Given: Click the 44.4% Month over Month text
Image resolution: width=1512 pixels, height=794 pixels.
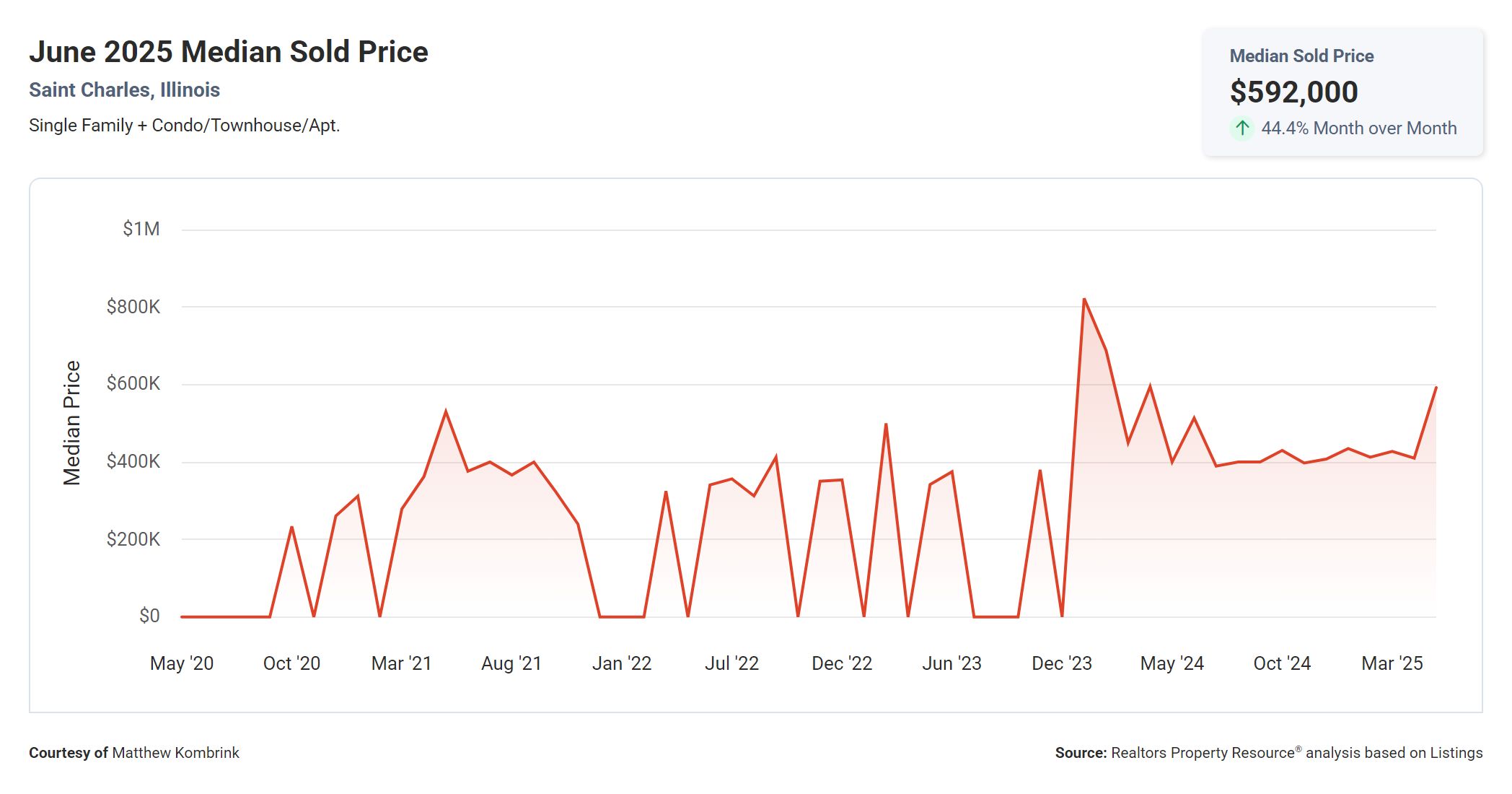Looking at the screenshot, I should pos(1358,128).
